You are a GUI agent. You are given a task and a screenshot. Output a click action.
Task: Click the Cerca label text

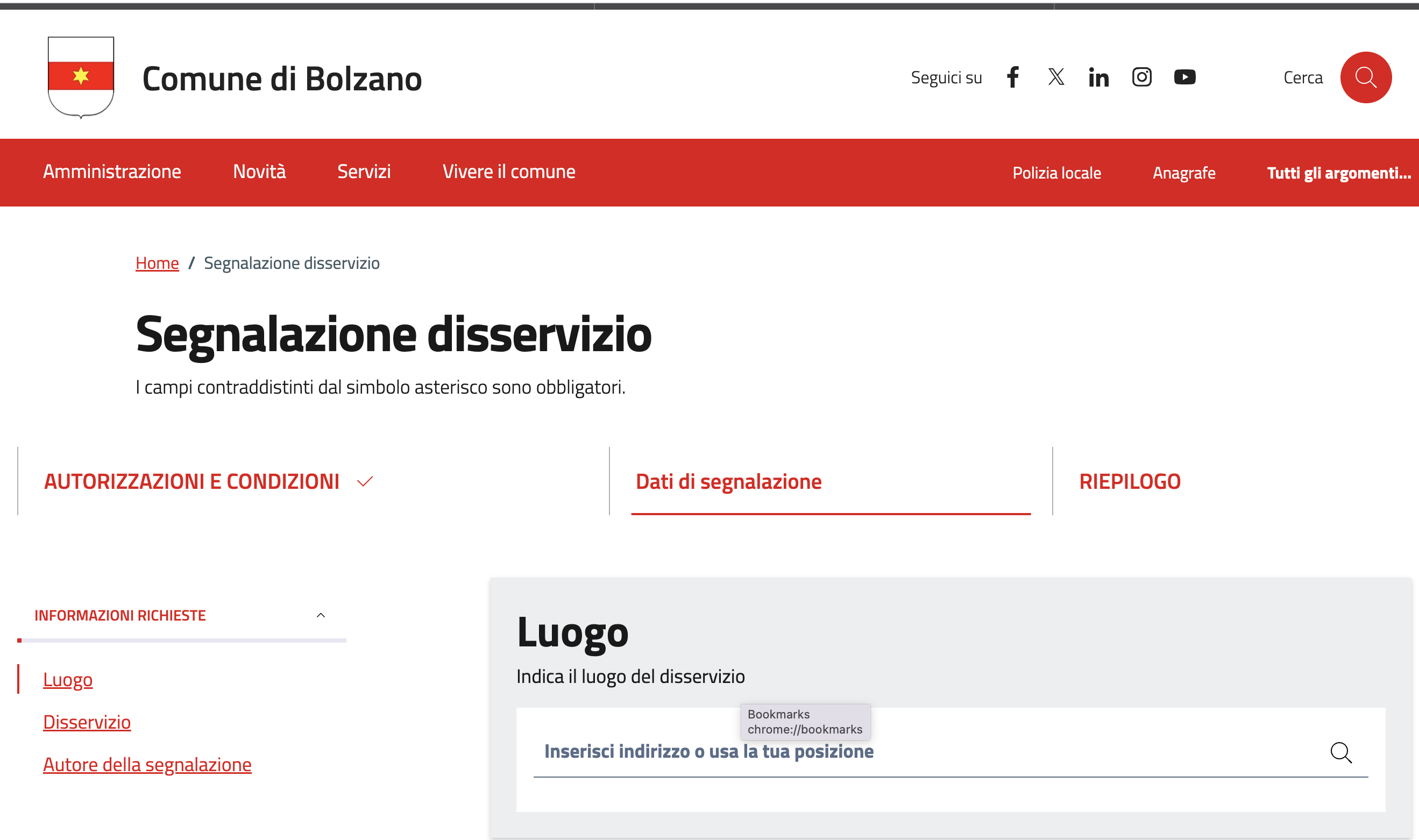point(1303,77)
